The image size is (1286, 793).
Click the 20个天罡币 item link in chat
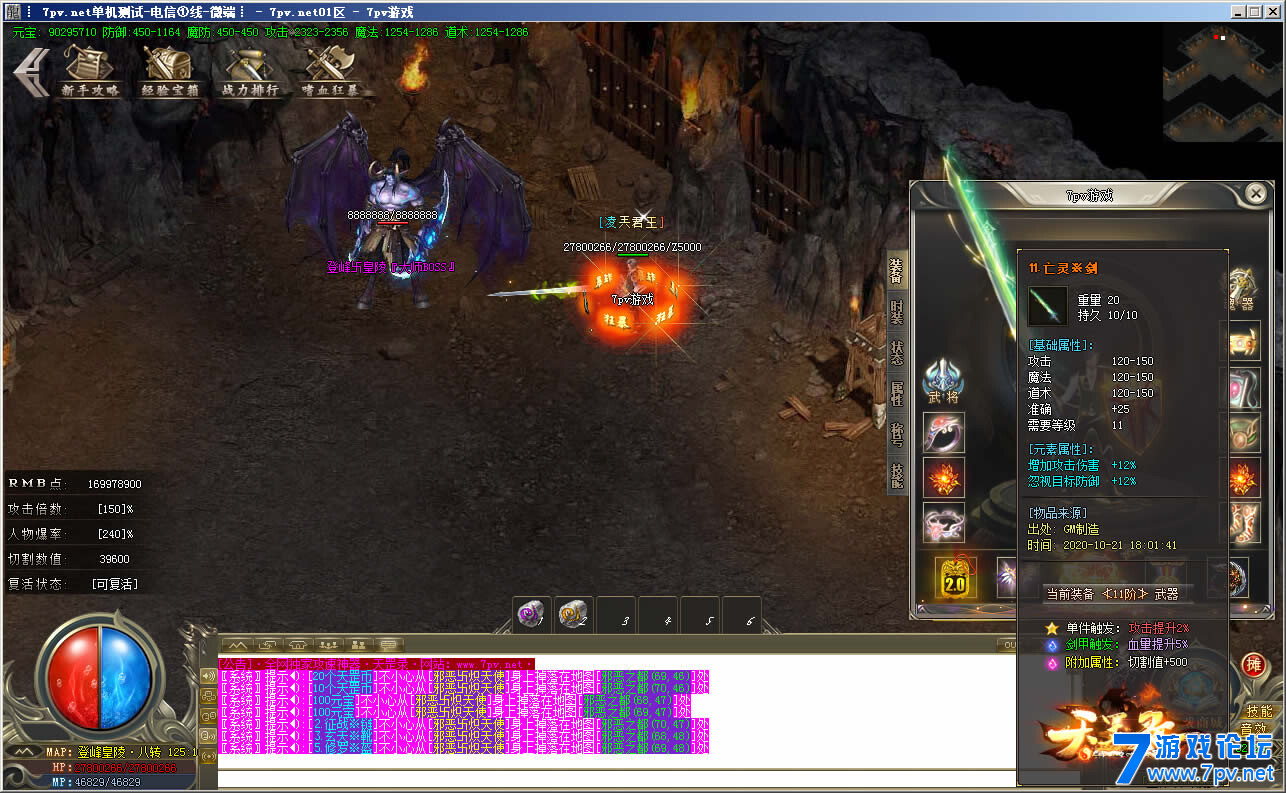click(x=345, y=675)
